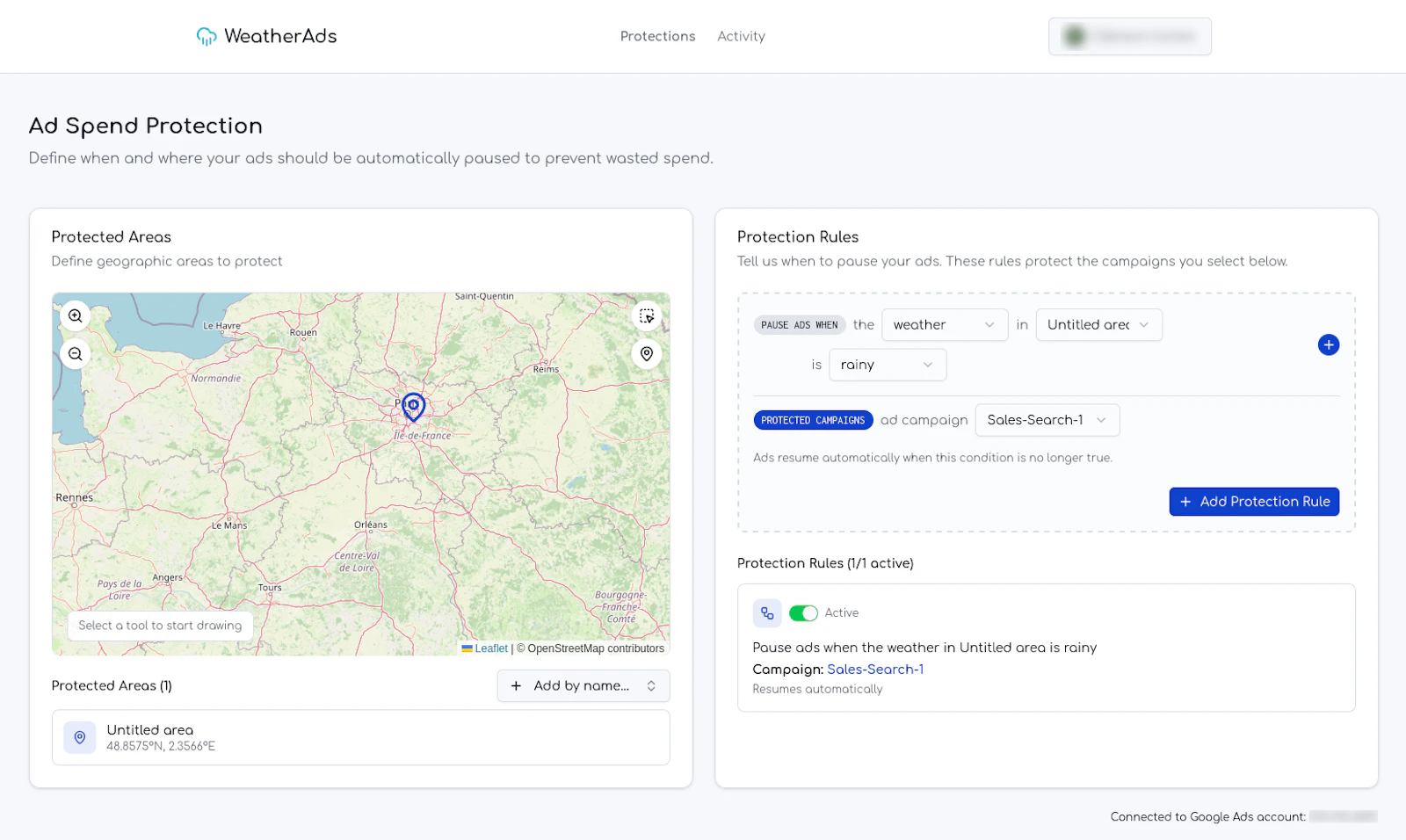Image resolution: width=1406 pixels, height=840 pixels.
Task: Click the PAUSE ADS WHEN badge
Action: coord(800,325)
